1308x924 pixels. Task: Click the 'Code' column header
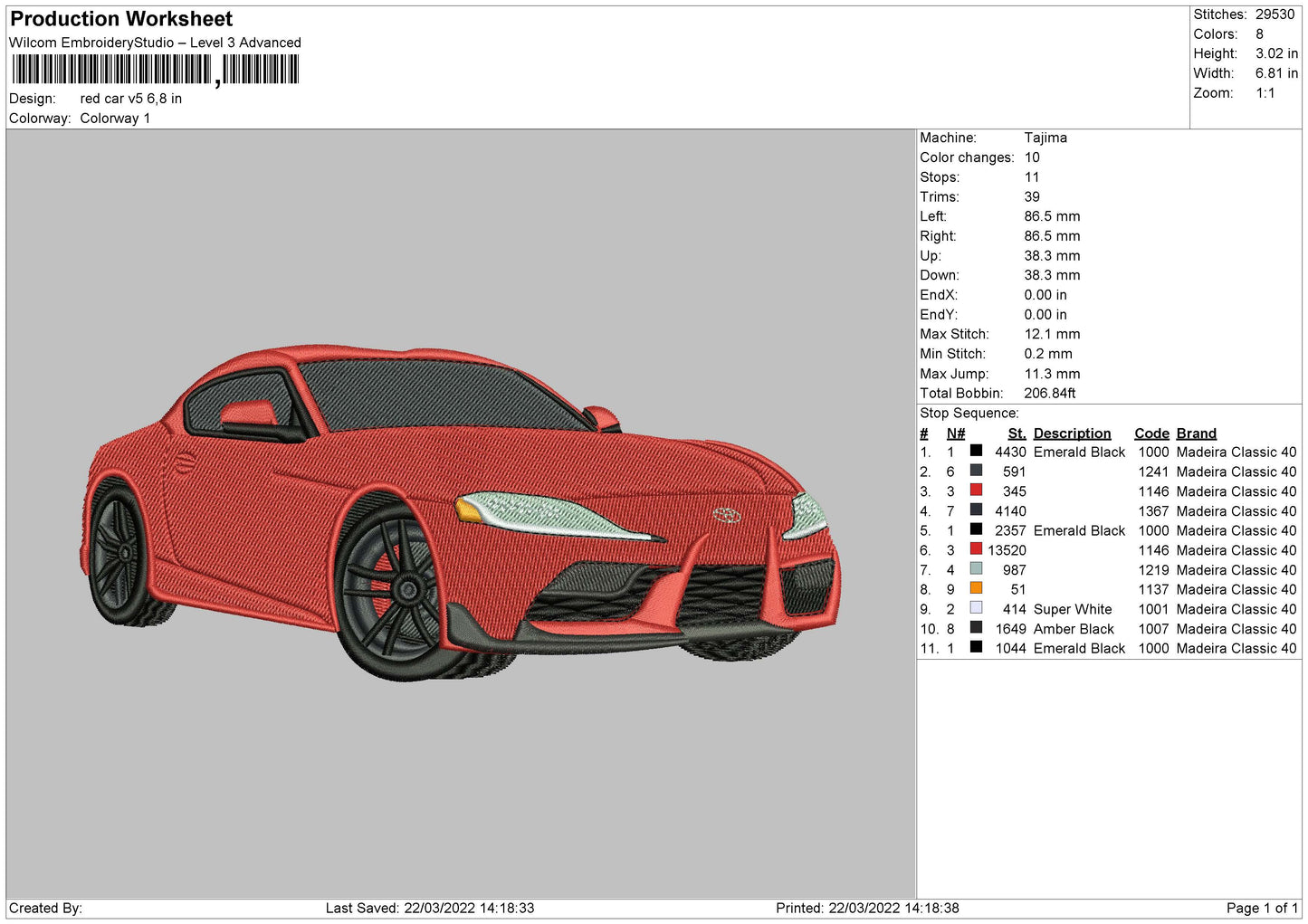tap(1151, 433)
